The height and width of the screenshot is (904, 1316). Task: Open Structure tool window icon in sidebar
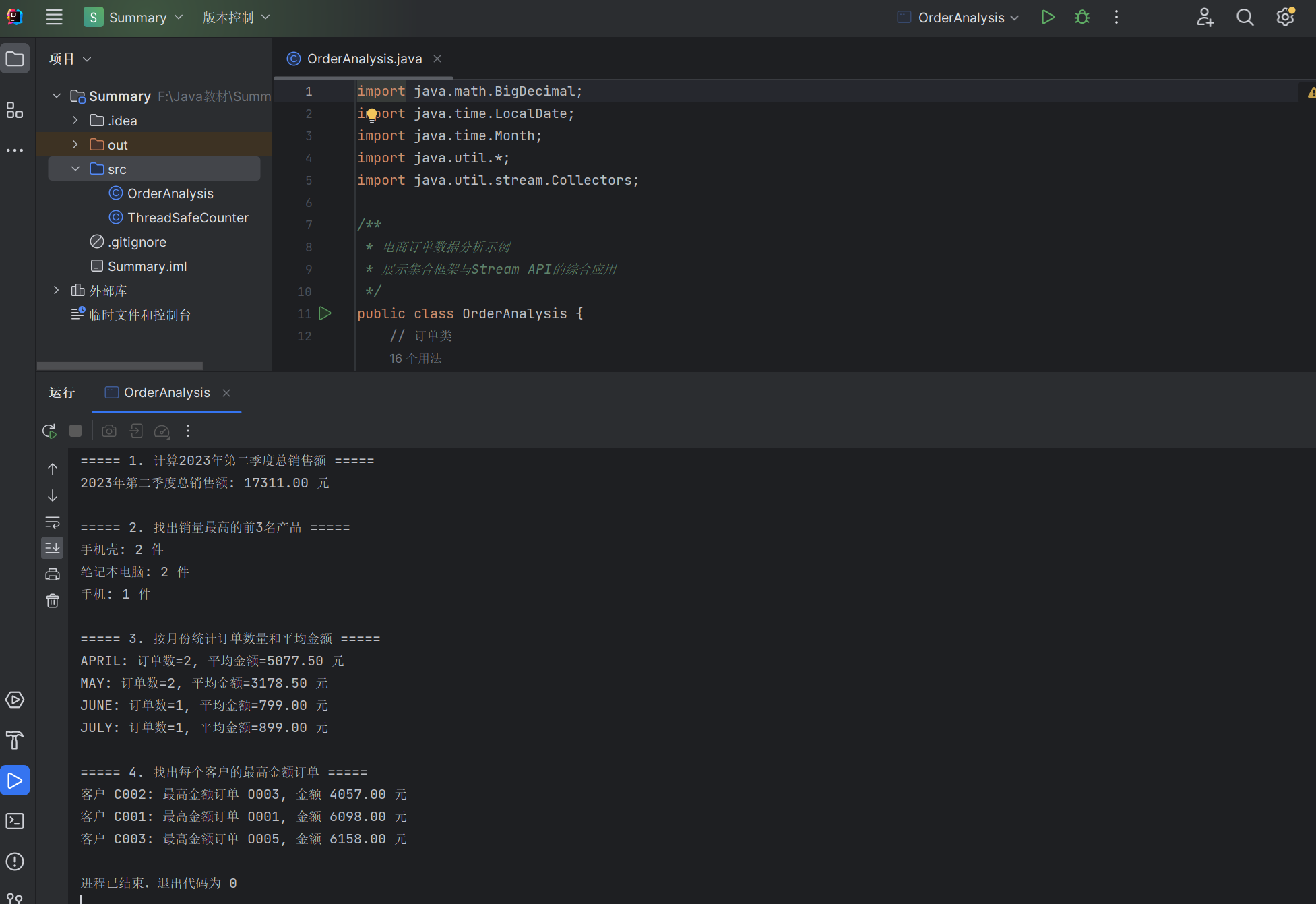click(x=15, y=110)
